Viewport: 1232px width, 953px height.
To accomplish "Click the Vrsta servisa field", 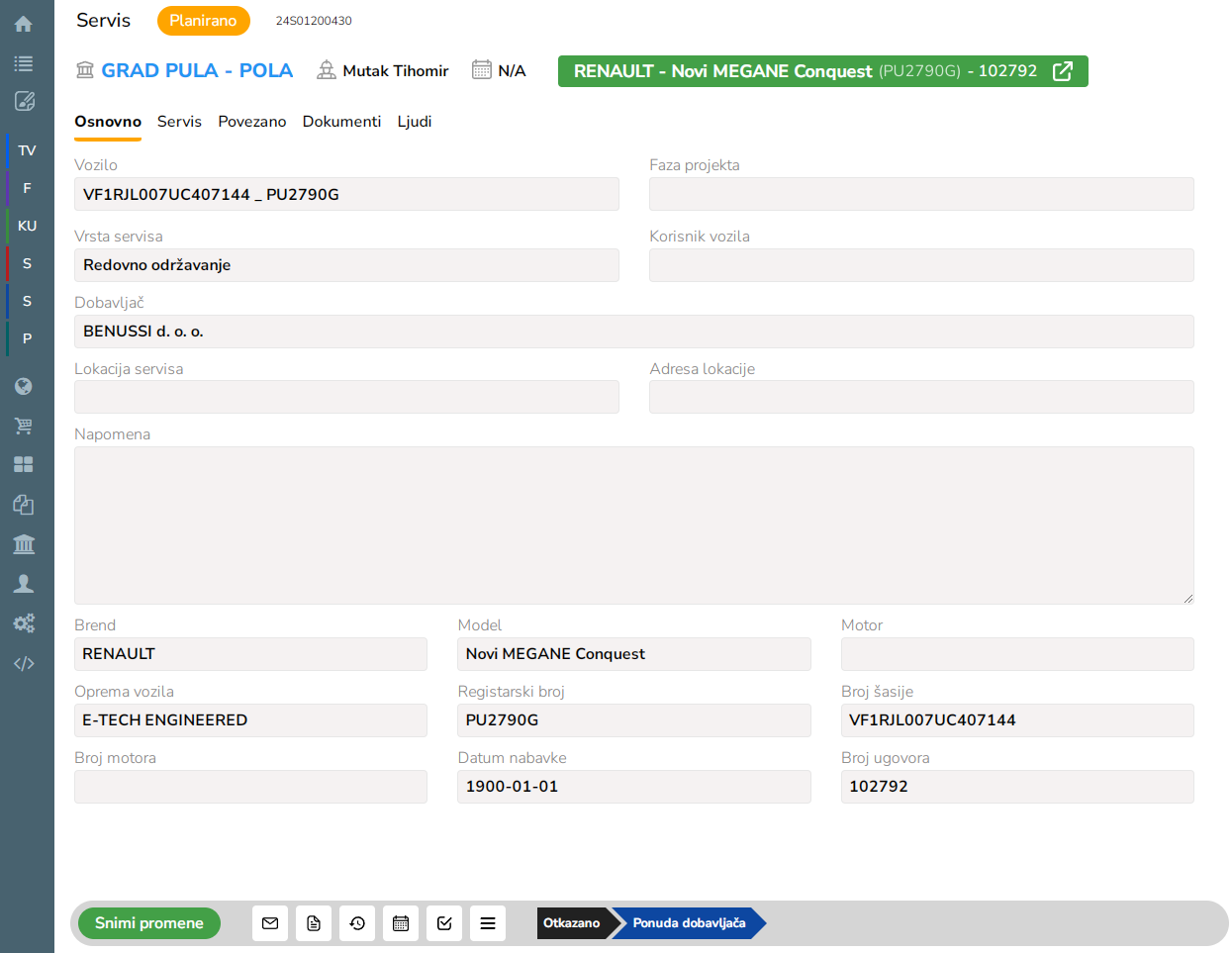I will (346, 265).
